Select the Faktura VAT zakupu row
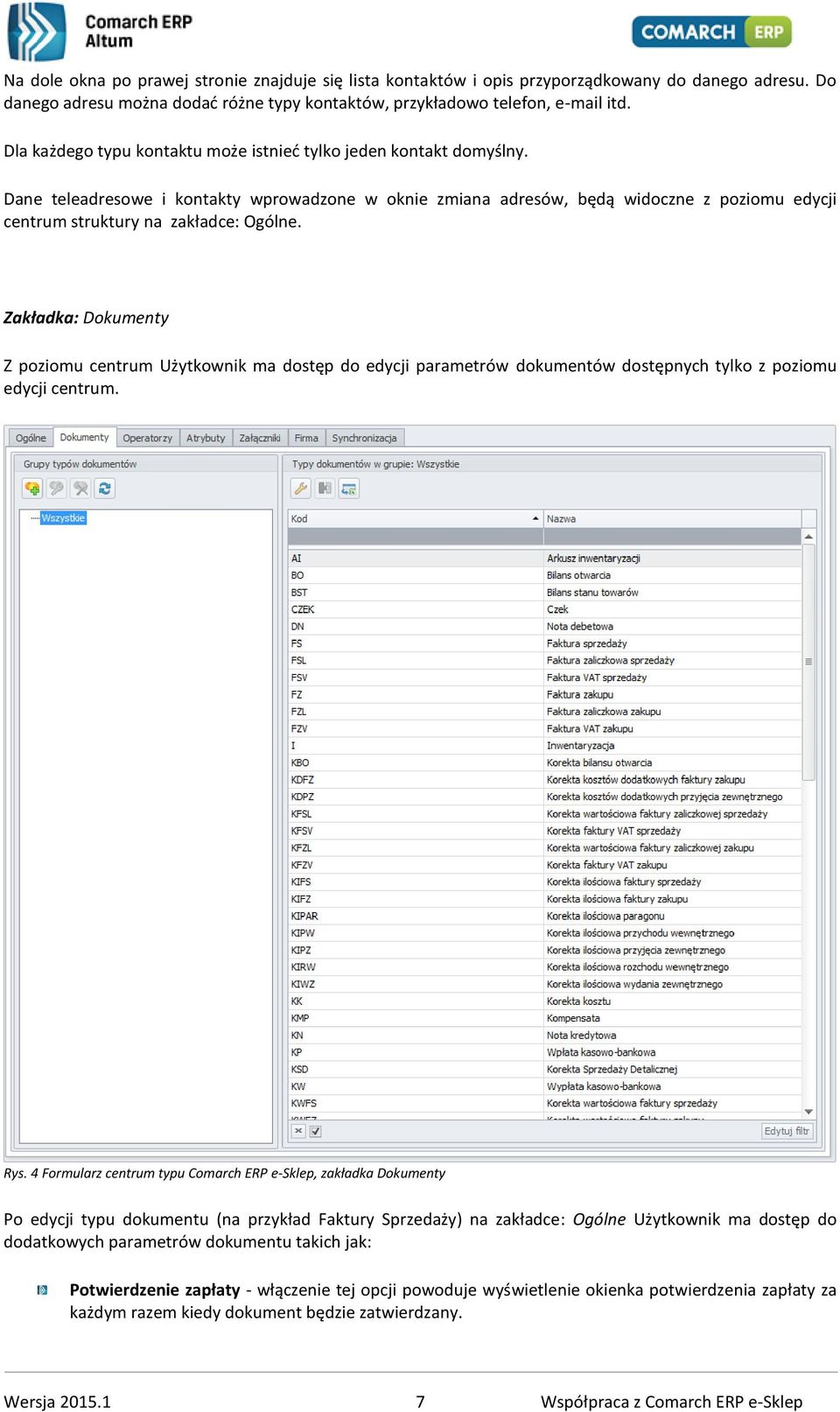 pos(544,729)
